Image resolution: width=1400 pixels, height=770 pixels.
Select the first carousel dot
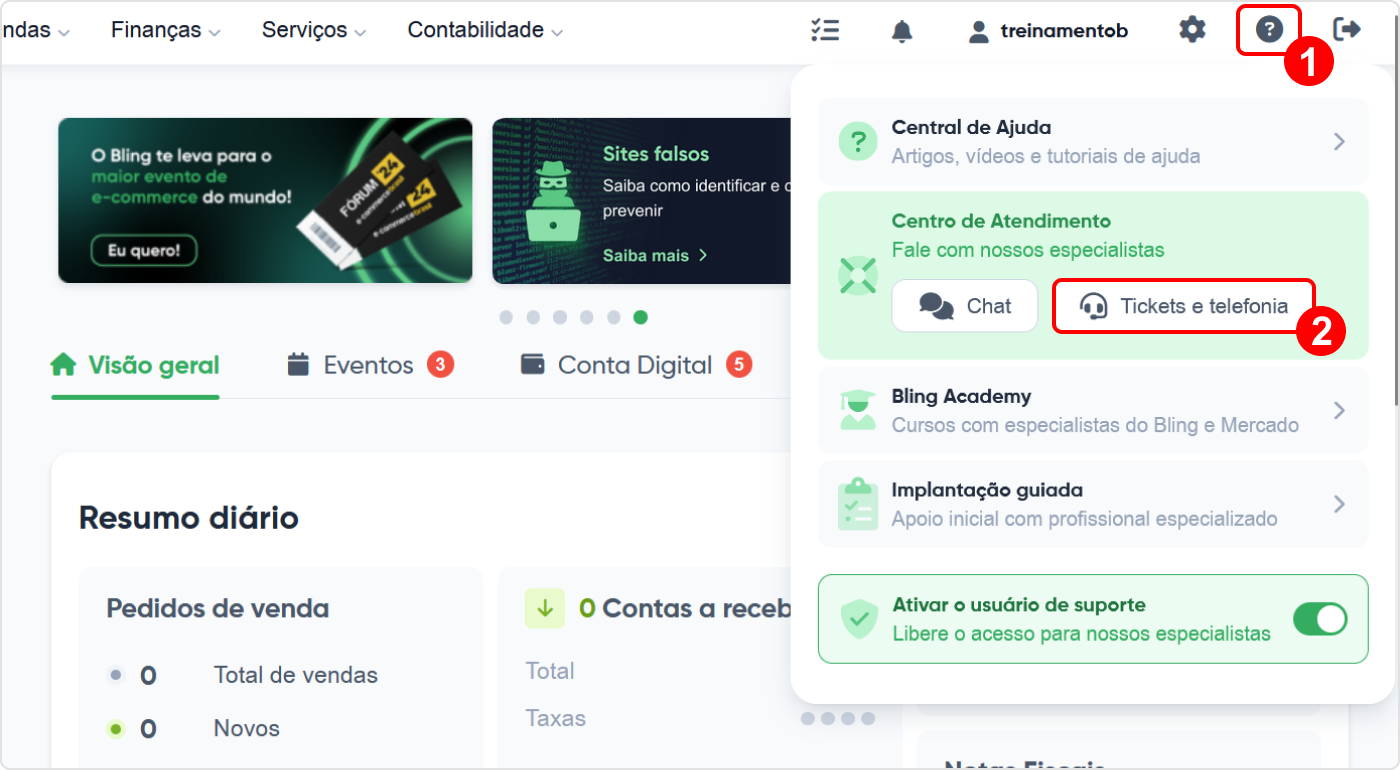[506, 317]
